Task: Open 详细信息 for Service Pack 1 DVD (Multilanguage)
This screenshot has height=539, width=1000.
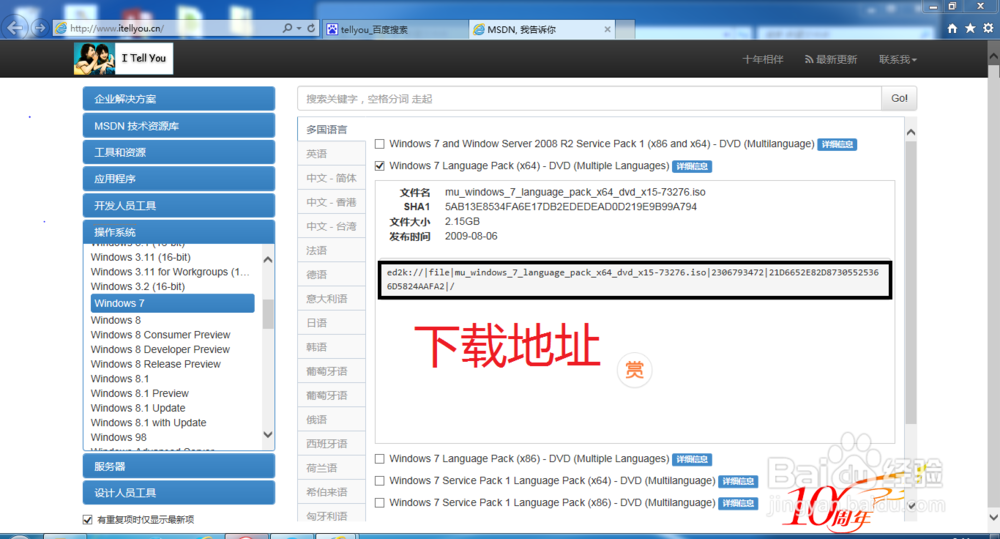Action: click(x=837, y=145)
